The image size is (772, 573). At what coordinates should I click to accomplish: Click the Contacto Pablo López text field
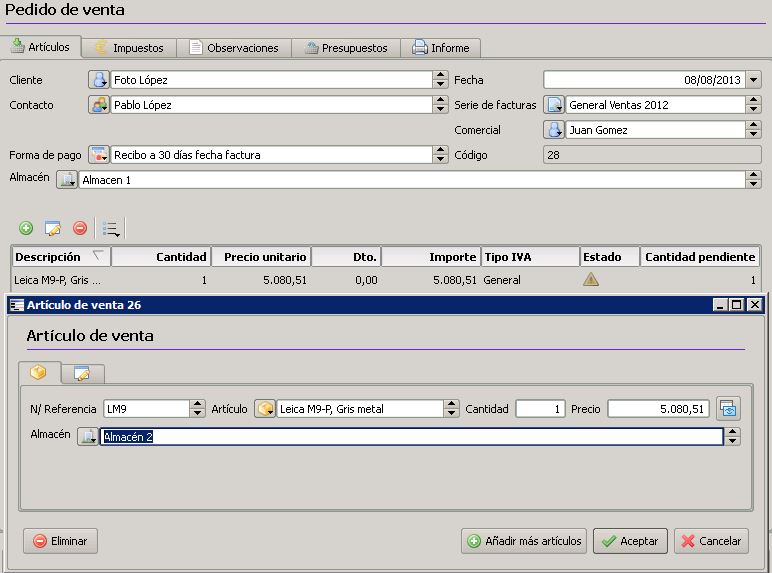click(271, 105)
